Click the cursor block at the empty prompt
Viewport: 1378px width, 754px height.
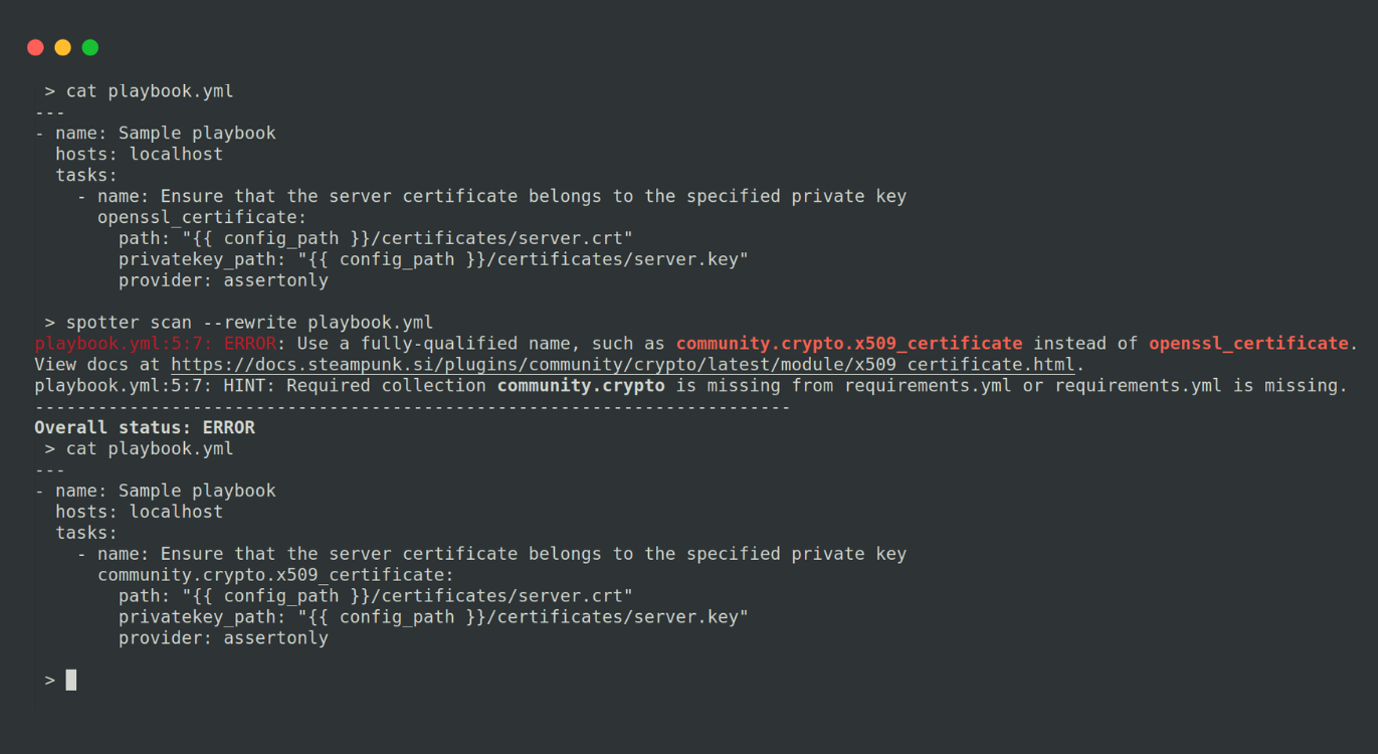[71, 680]
